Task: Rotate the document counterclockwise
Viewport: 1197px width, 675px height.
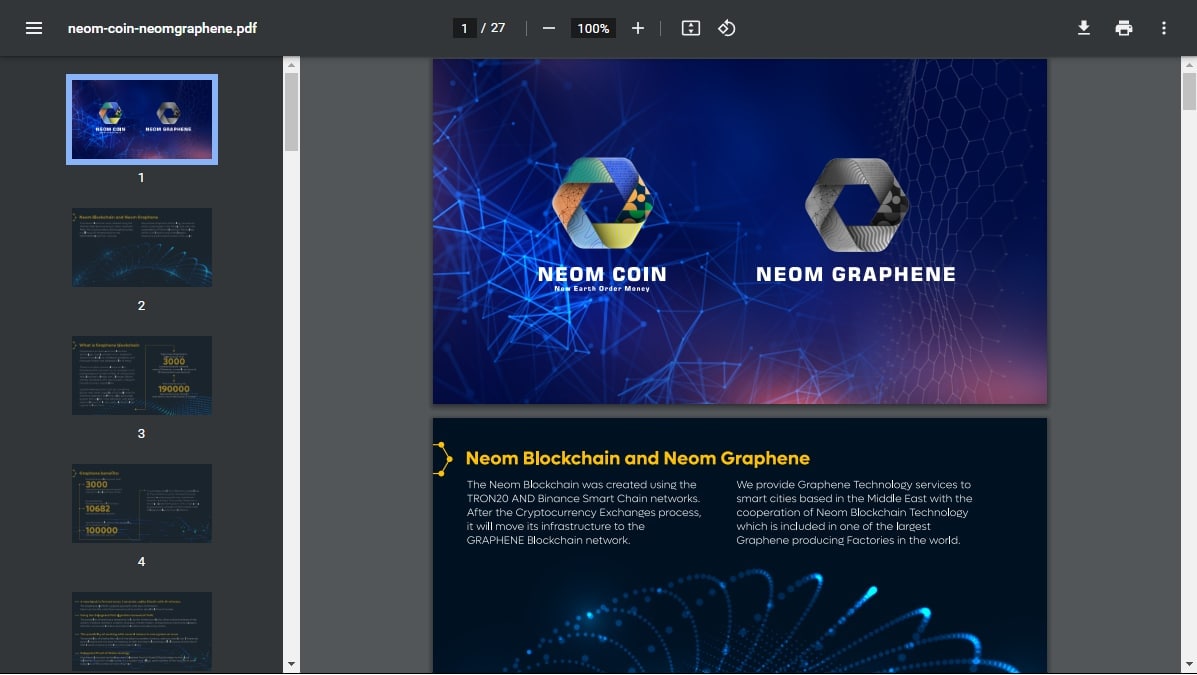Action: point(727,28)
